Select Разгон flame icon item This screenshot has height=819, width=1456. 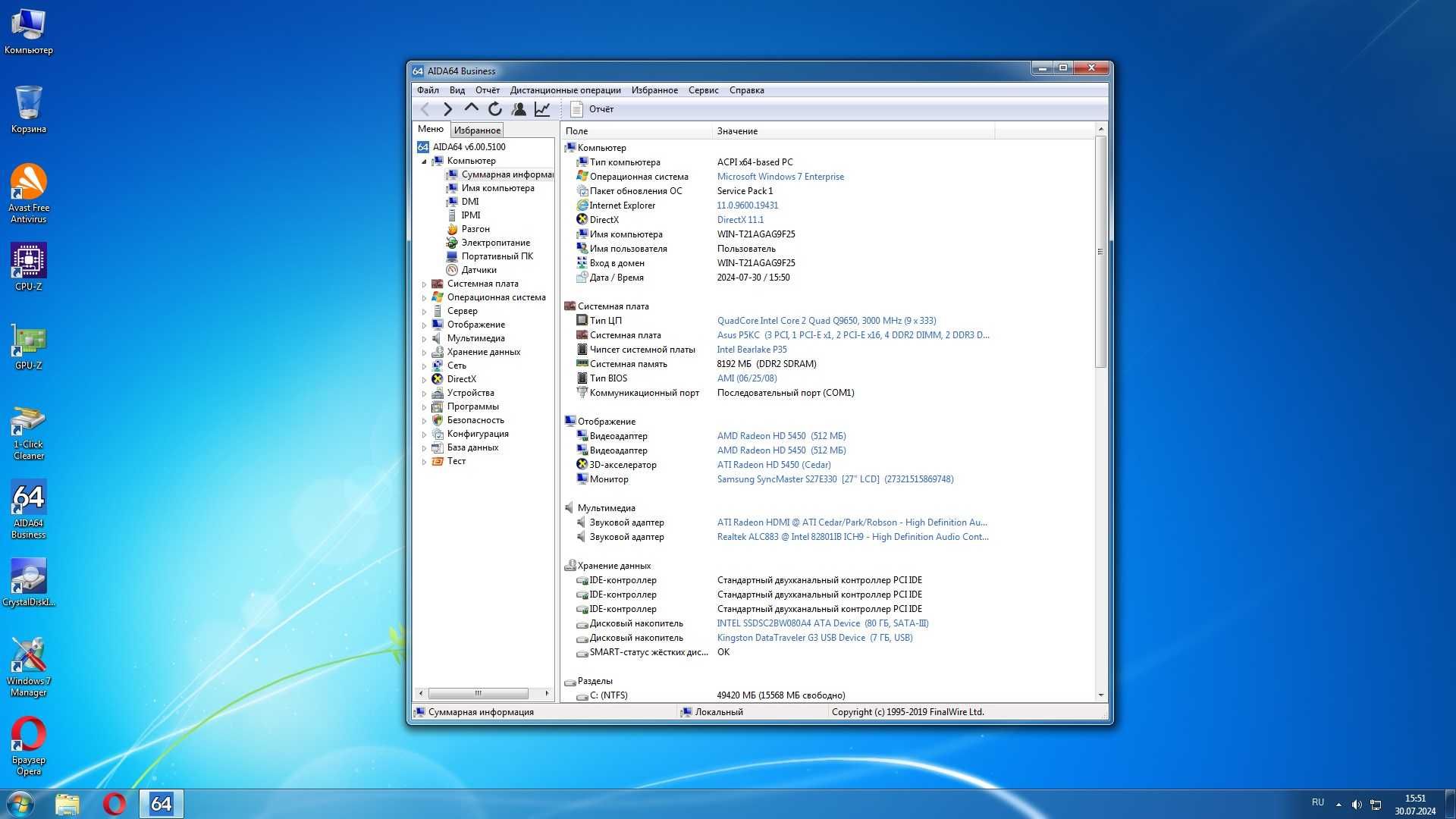452,229
